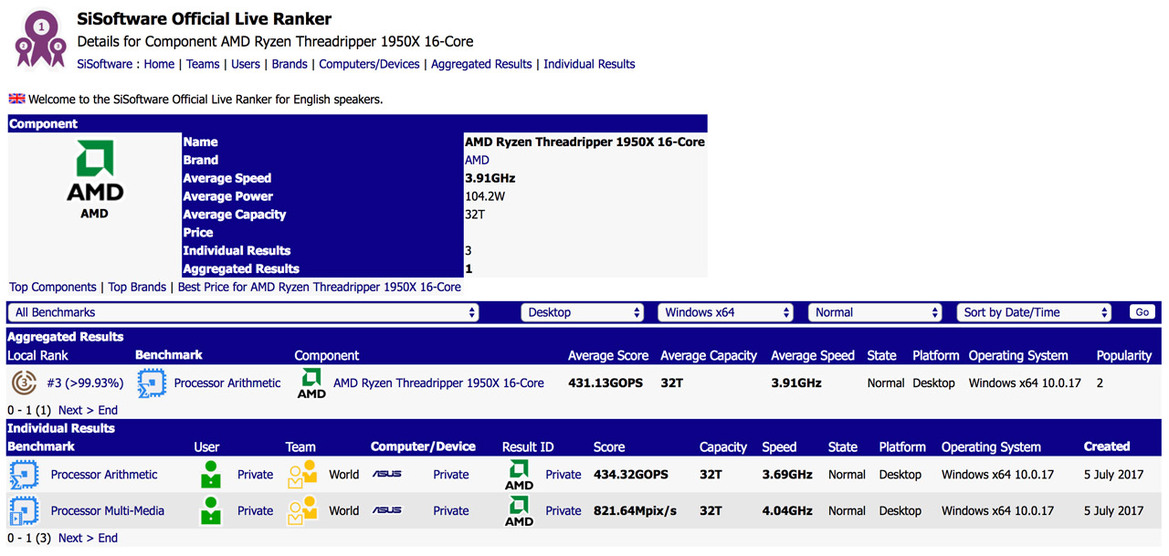The image size is (1169, 556).
Task: Click Private Result ID link in Multi-Media row
Action: pos(563,511)
